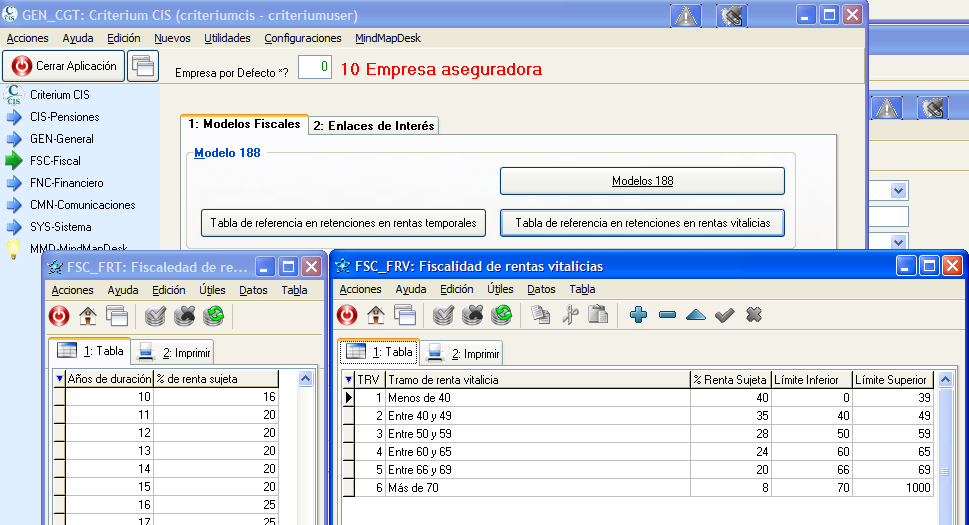The height and width of the screenshot is (525, 969).
Task: Switch to the Enlaces de Interés tab
Action: 373,126
